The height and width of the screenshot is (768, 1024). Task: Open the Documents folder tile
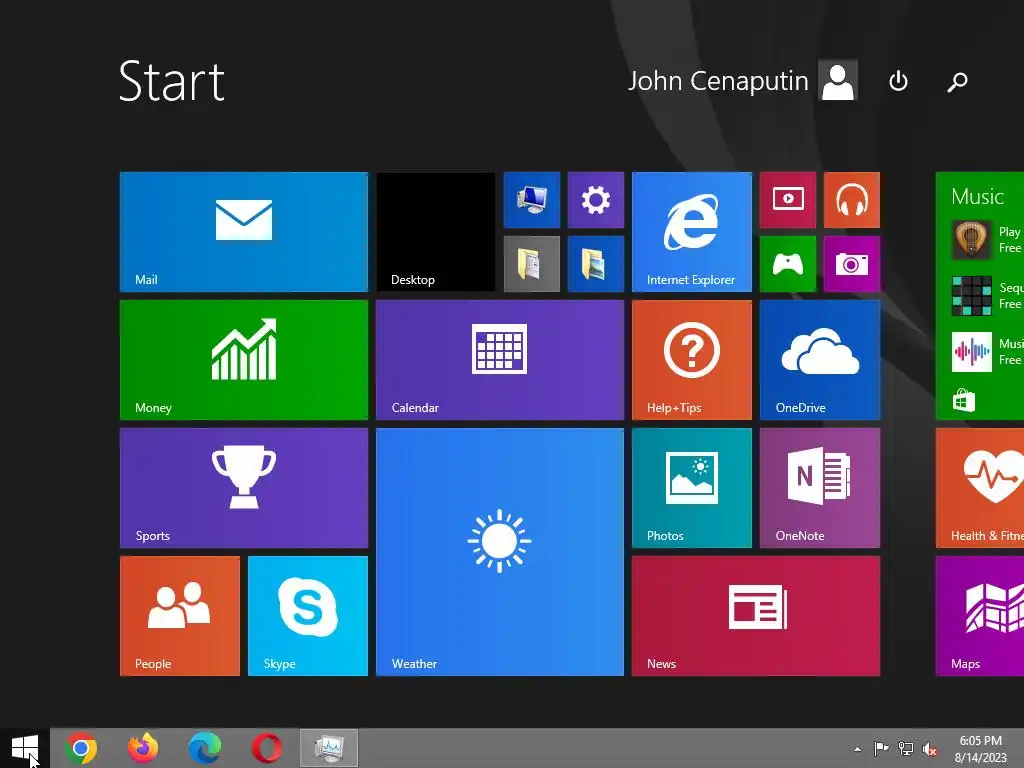coord(532,264)
